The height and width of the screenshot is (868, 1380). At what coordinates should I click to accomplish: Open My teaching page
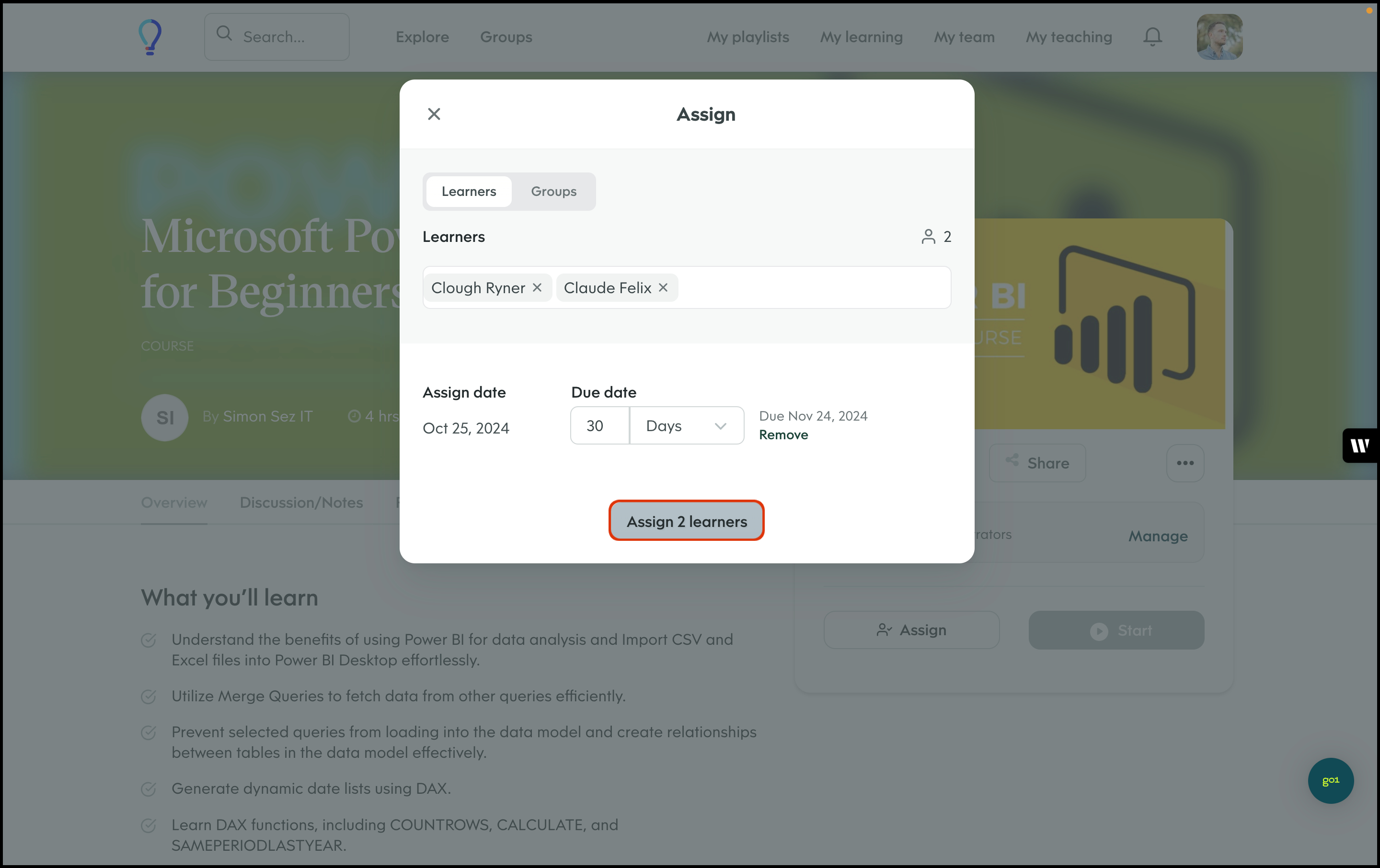coord(1068,37)
